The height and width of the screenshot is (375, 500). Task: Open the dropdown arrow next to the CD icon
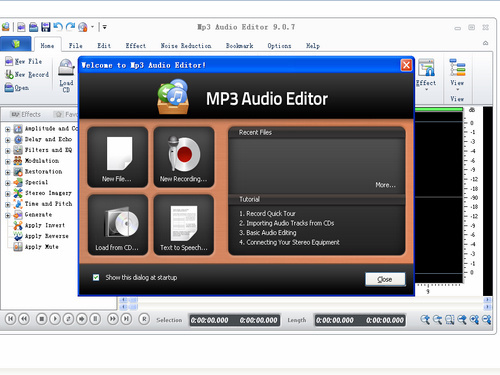[x=92, y=27]
